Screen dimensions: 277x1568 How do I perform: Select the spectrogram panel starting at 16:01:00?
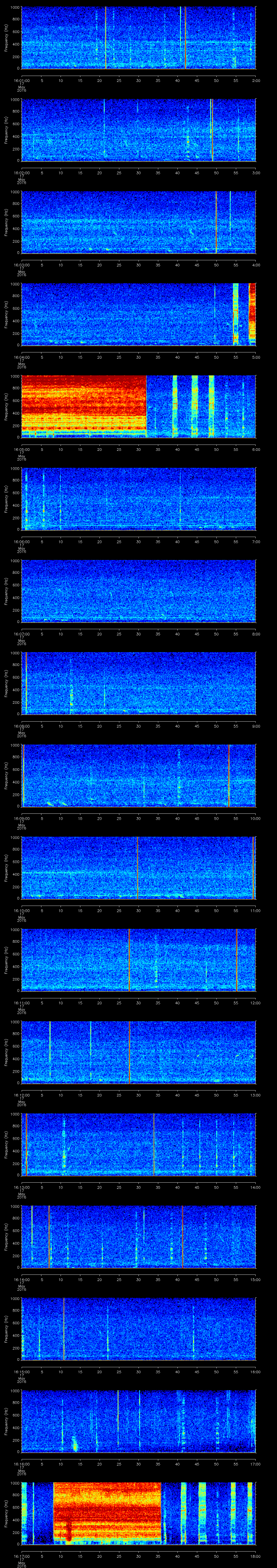[x=138, y=38]
